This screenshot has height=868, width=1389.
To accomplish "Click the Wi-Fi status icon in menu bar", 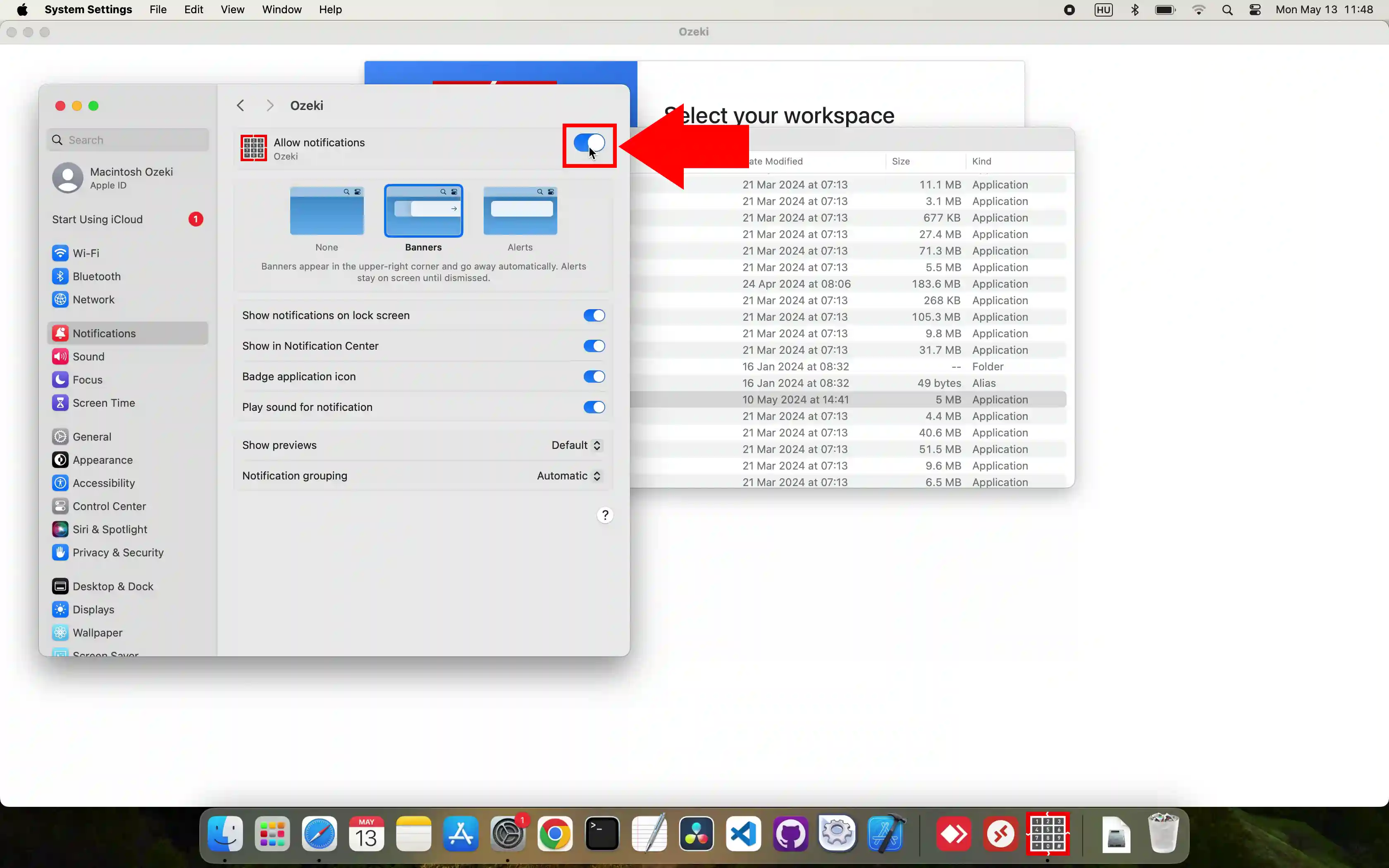I will [x=1199, y=10].
